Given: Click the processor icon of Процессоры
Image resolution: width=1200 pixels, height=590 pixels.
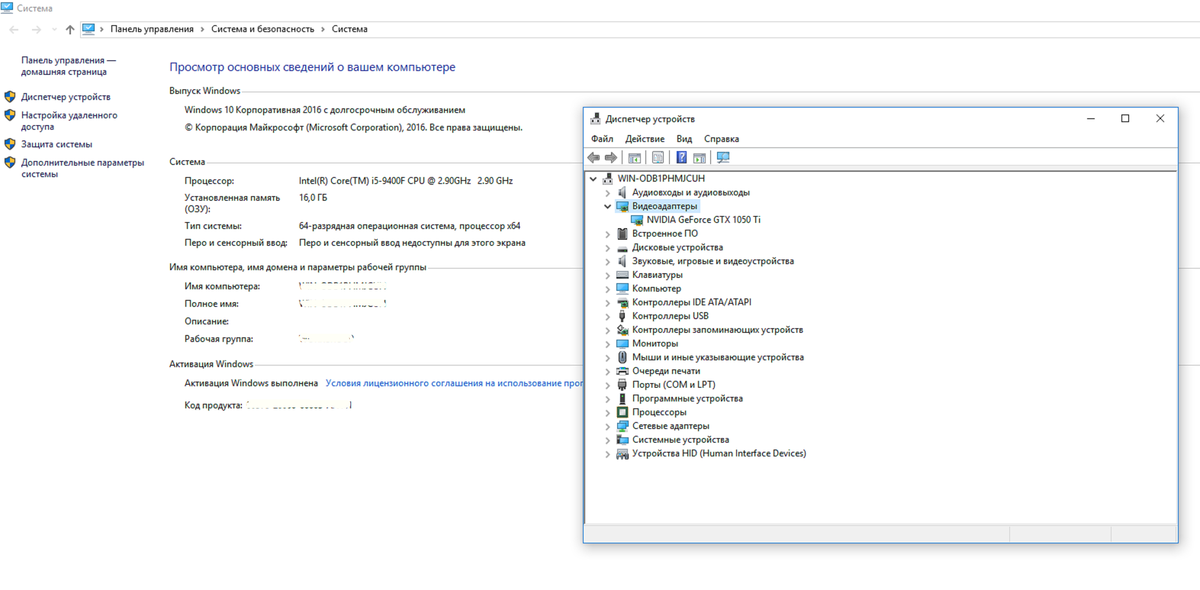Looking at the screenshot, I should pos(623,412).
